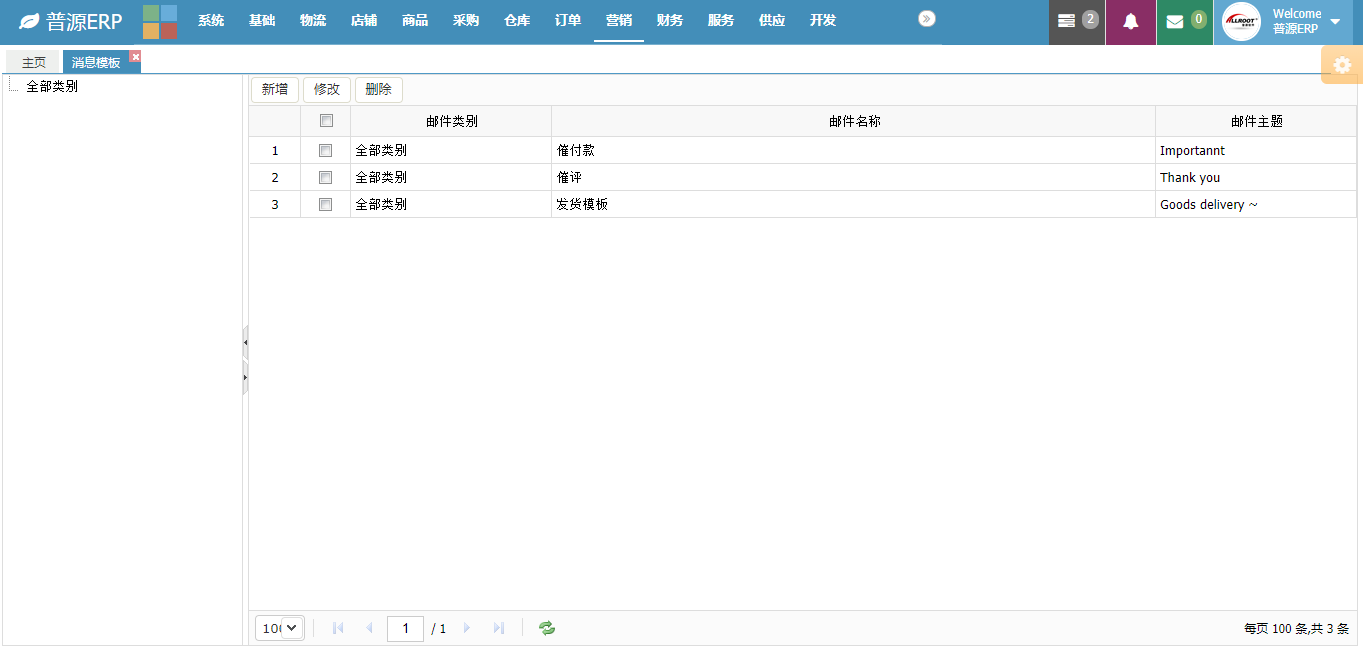Go to previous page in pager
This screenshot has width=1363, height=662.
(369, 628)
